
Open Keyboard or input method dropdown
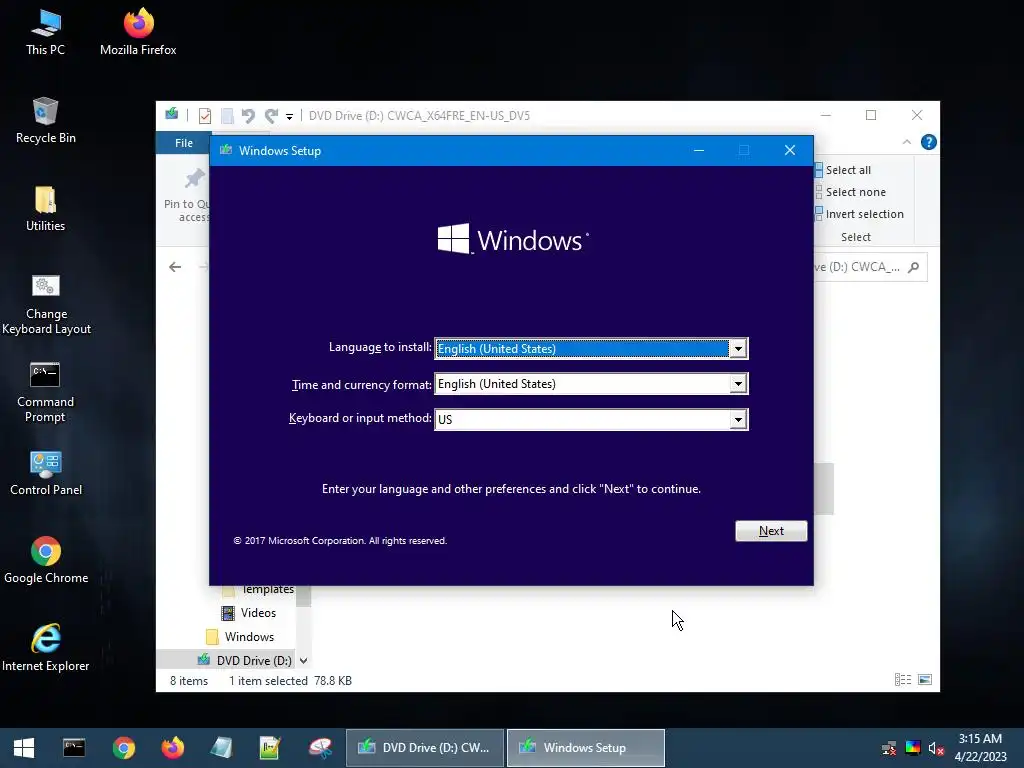(x=738, y=419)
